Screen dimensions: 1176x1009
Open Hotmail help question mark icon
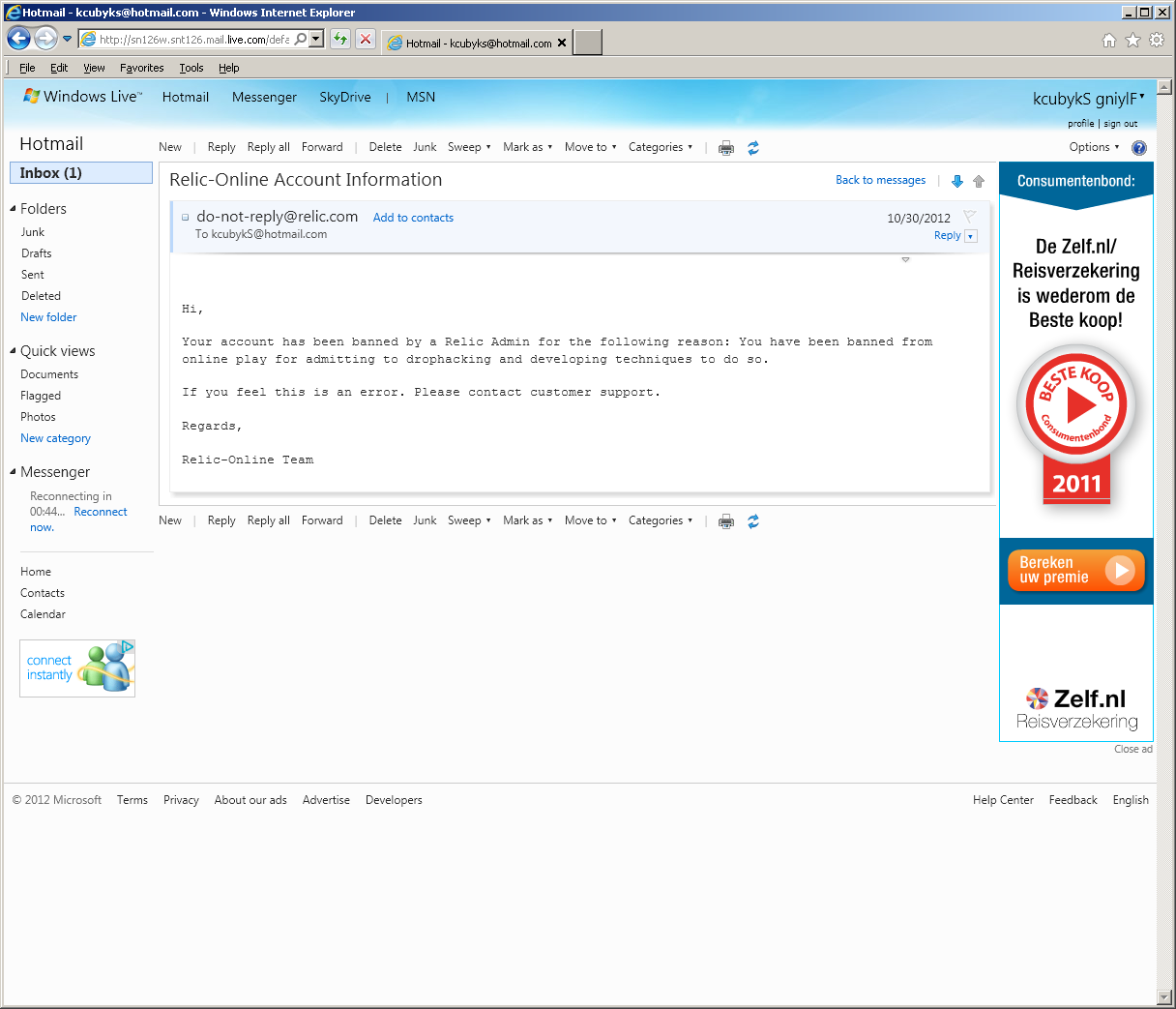1138,148
